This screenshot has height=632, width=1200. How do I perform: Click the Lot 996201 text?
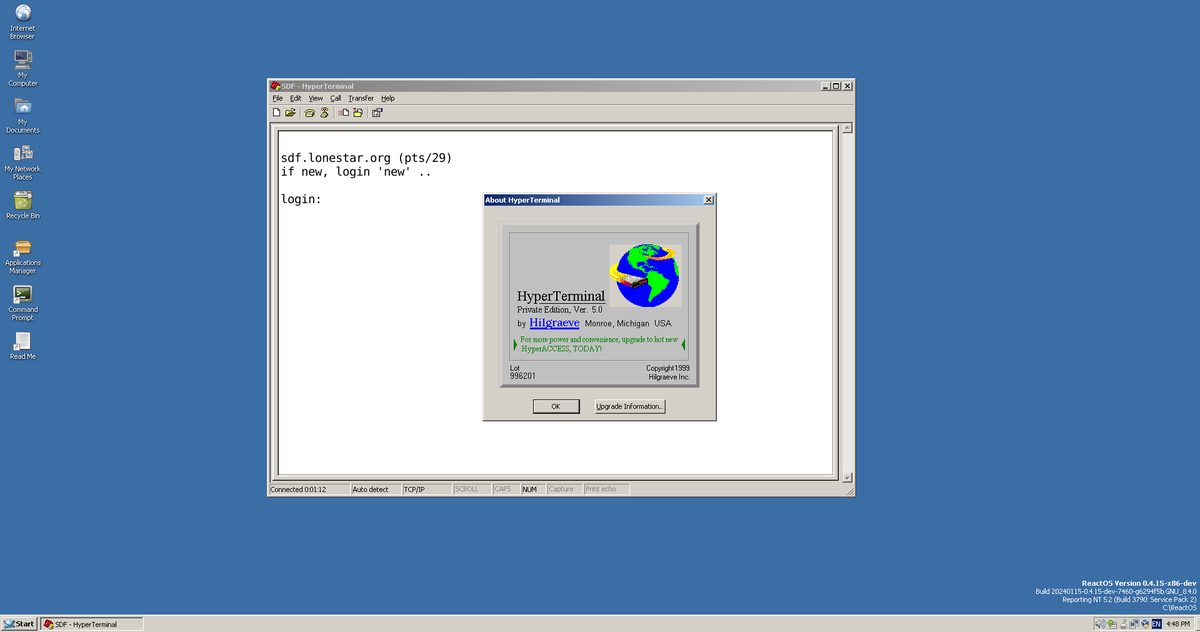point(522,372)
